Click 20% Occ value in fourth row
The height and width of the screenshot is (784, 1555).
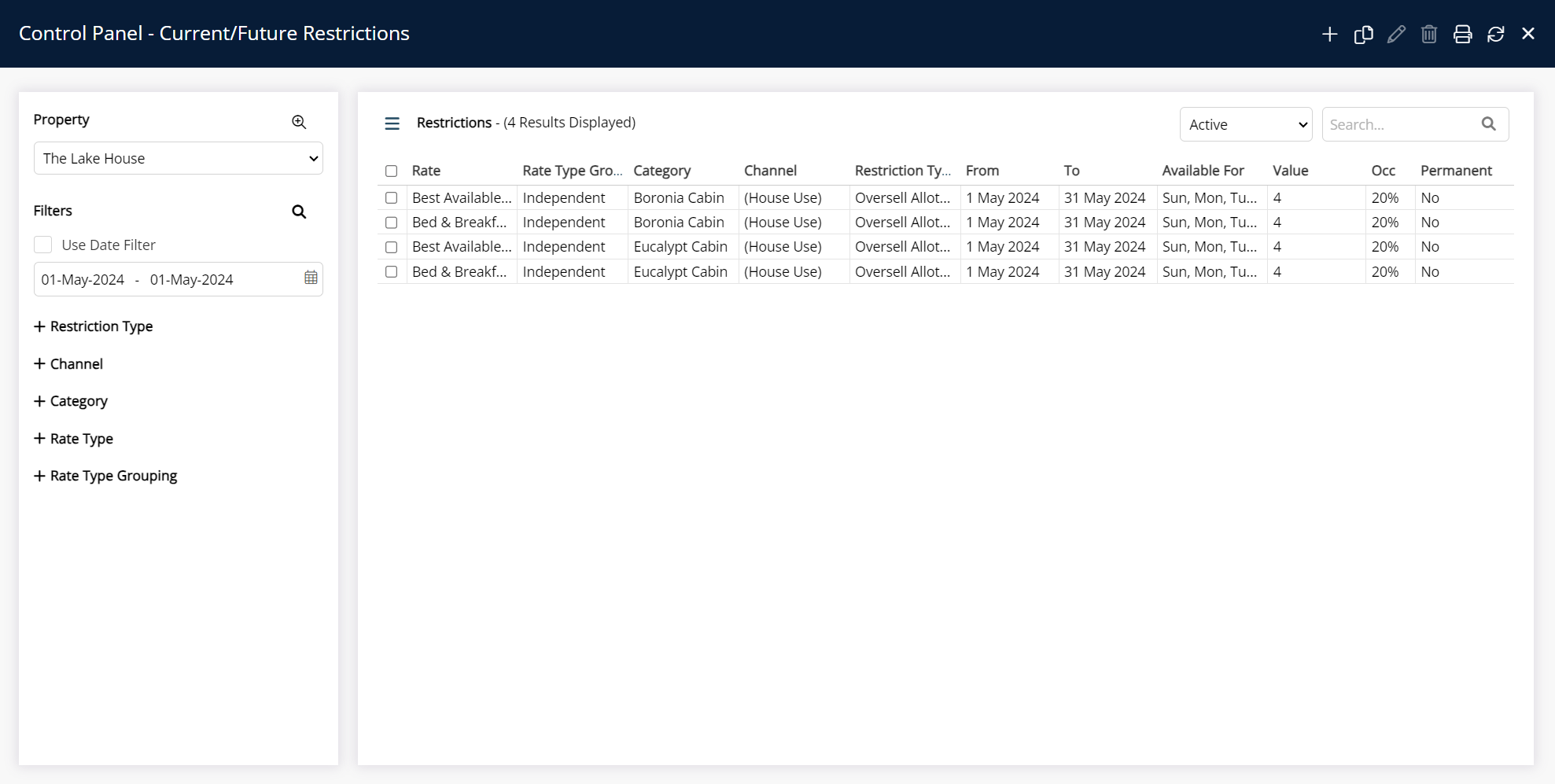[x=1385, y=272]
